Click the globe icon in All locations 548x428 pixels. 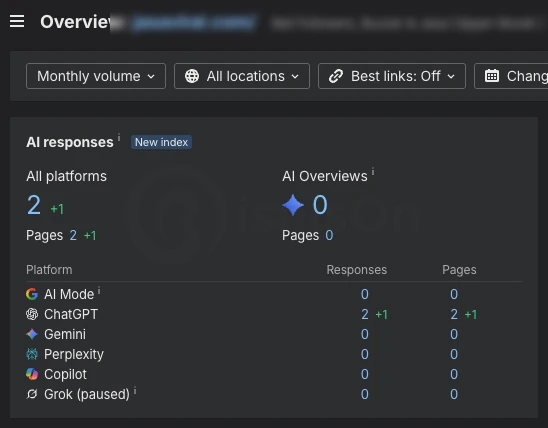click(192, 76)
